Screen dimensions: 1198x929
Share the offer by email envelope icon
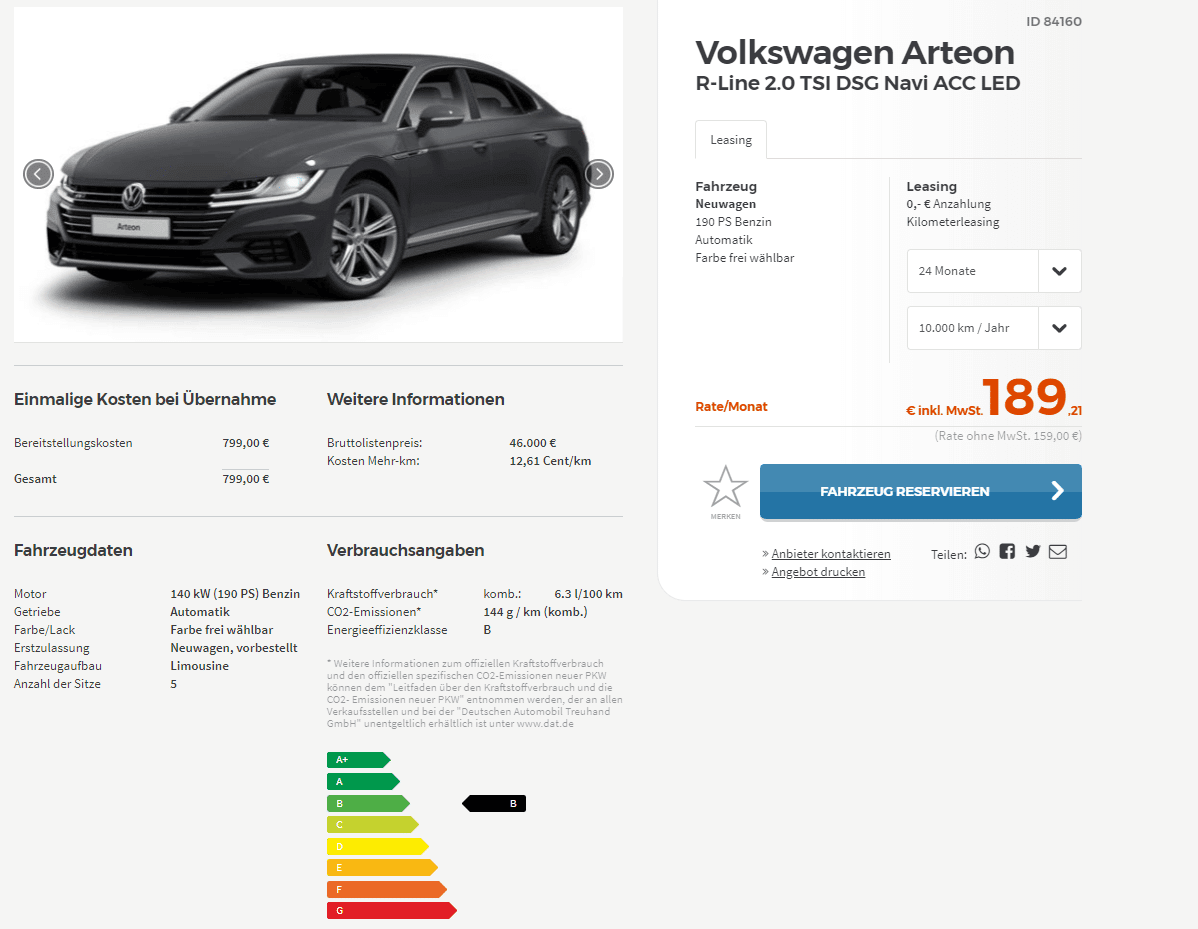tap(1058, 552)
